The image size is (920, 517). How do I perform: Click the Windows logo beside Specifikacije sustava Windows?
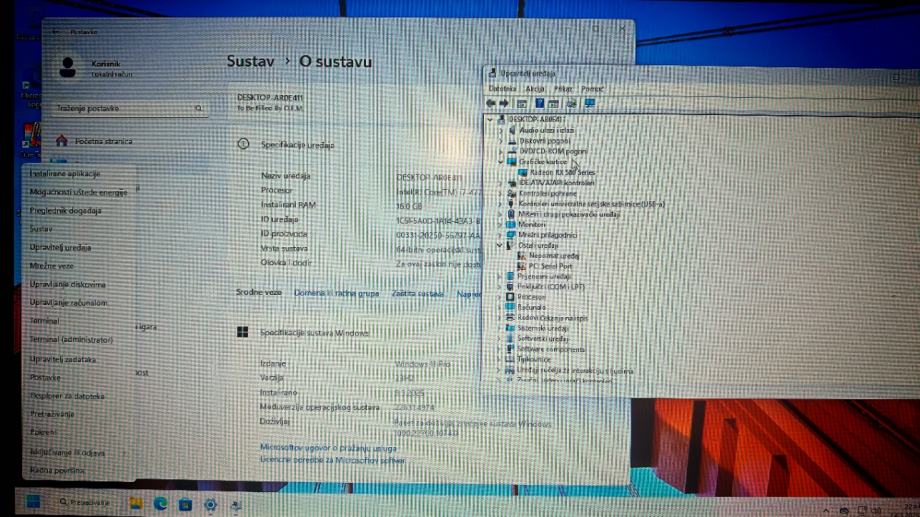242,332
